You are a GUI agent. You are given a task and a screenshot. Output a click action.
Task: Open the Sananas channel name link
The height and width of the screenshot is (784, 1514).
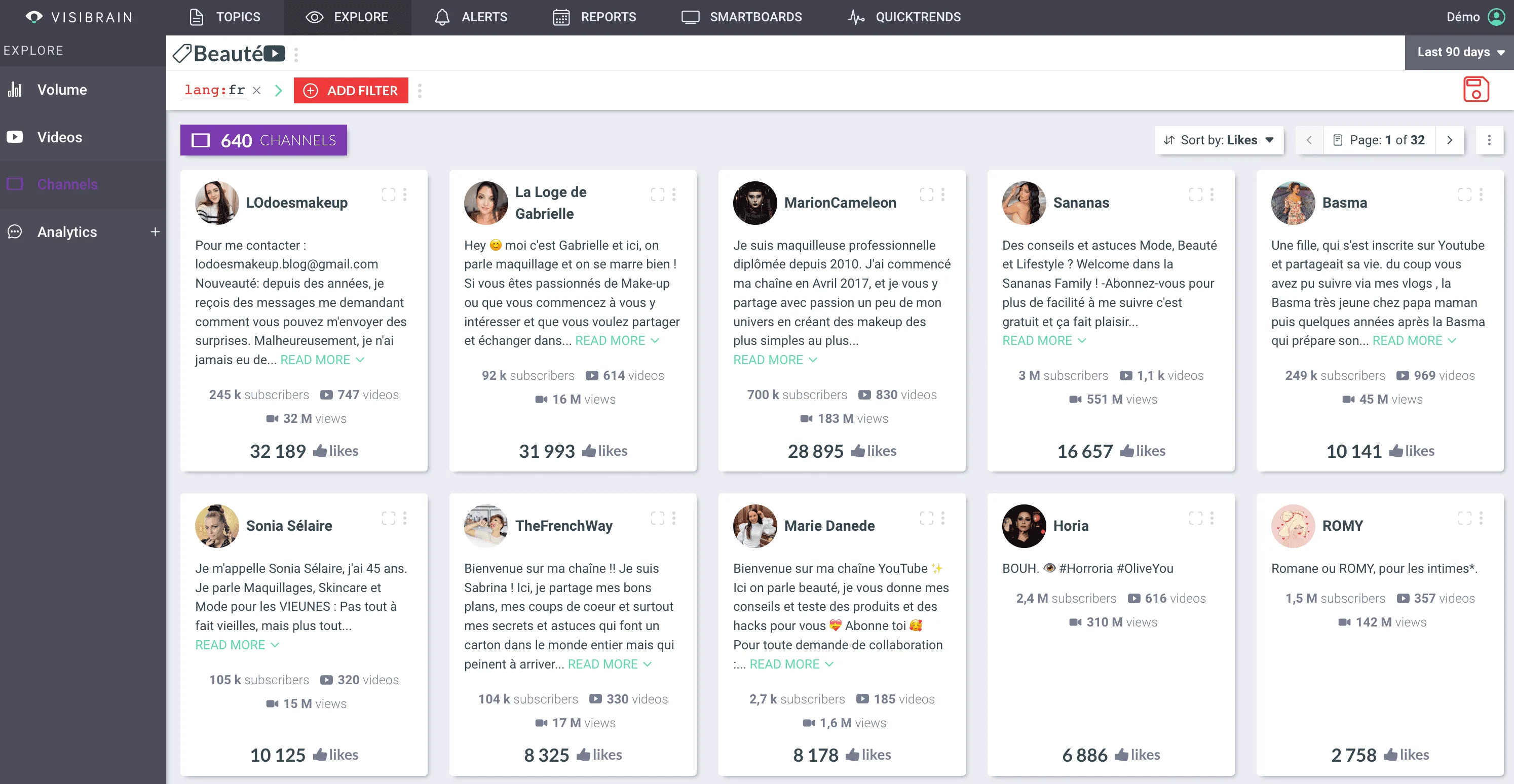pyautogui.click(x=1081, y=203)
